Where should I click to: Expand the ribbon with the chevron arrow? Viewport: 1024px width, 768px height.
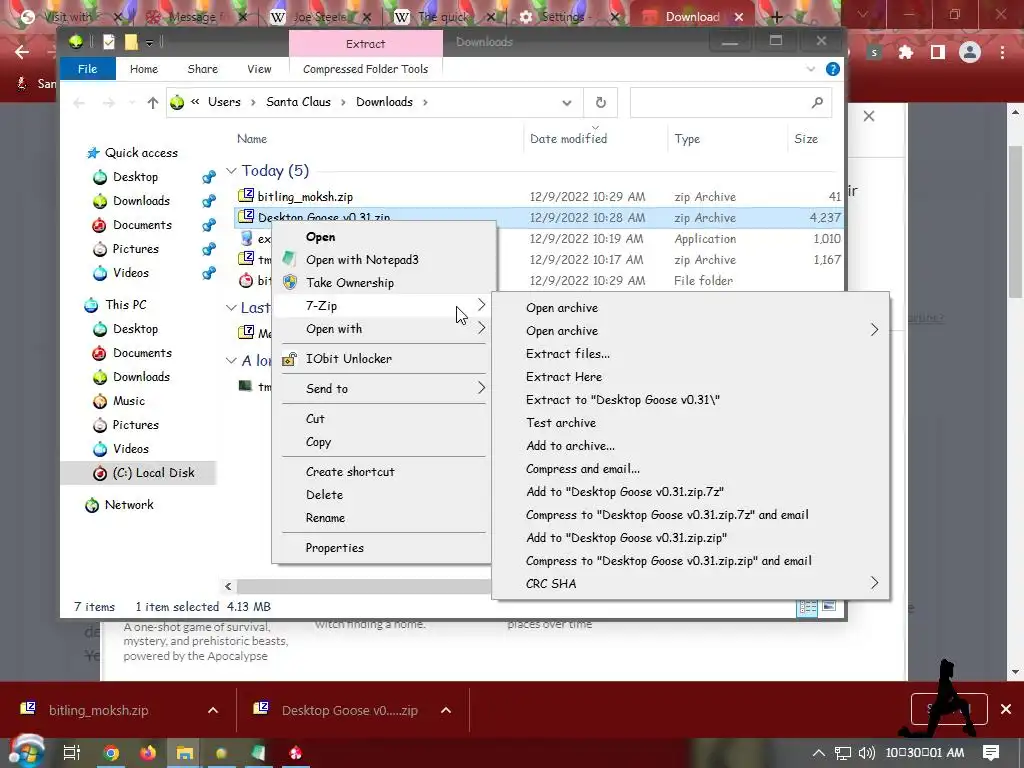(x=810, y=69)
